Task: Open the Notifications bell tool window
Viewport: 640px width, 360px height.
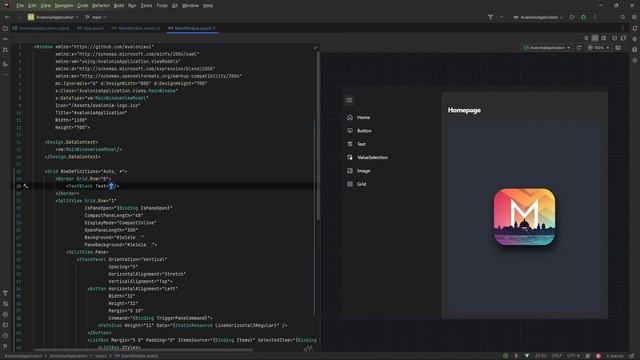Action: [635, 29]
